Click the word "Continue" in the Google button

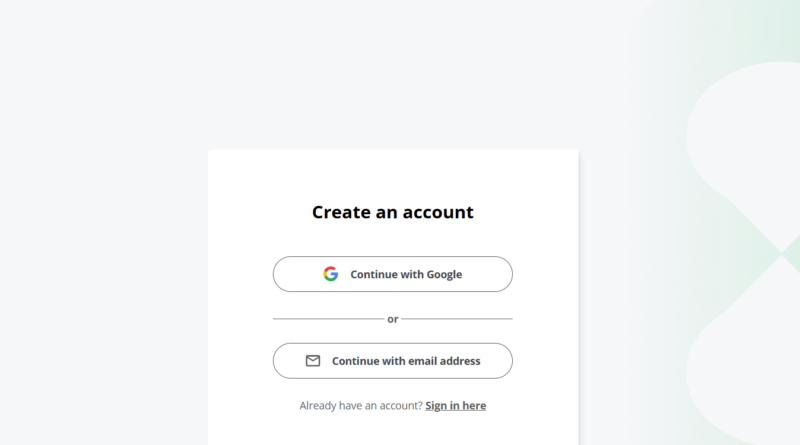tap(372, 274)
